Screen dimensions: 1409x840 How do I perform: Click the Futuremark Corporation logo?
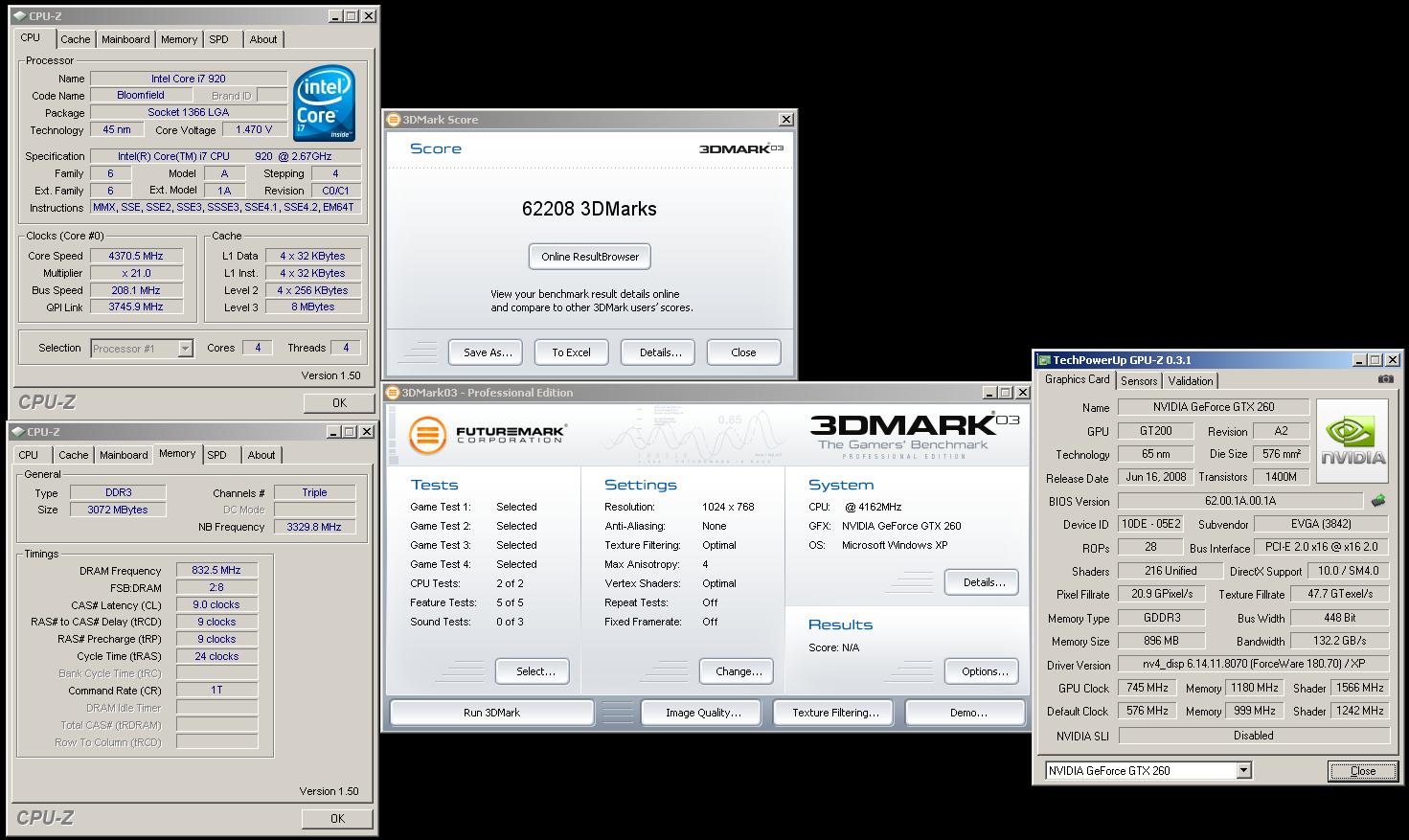487,437
